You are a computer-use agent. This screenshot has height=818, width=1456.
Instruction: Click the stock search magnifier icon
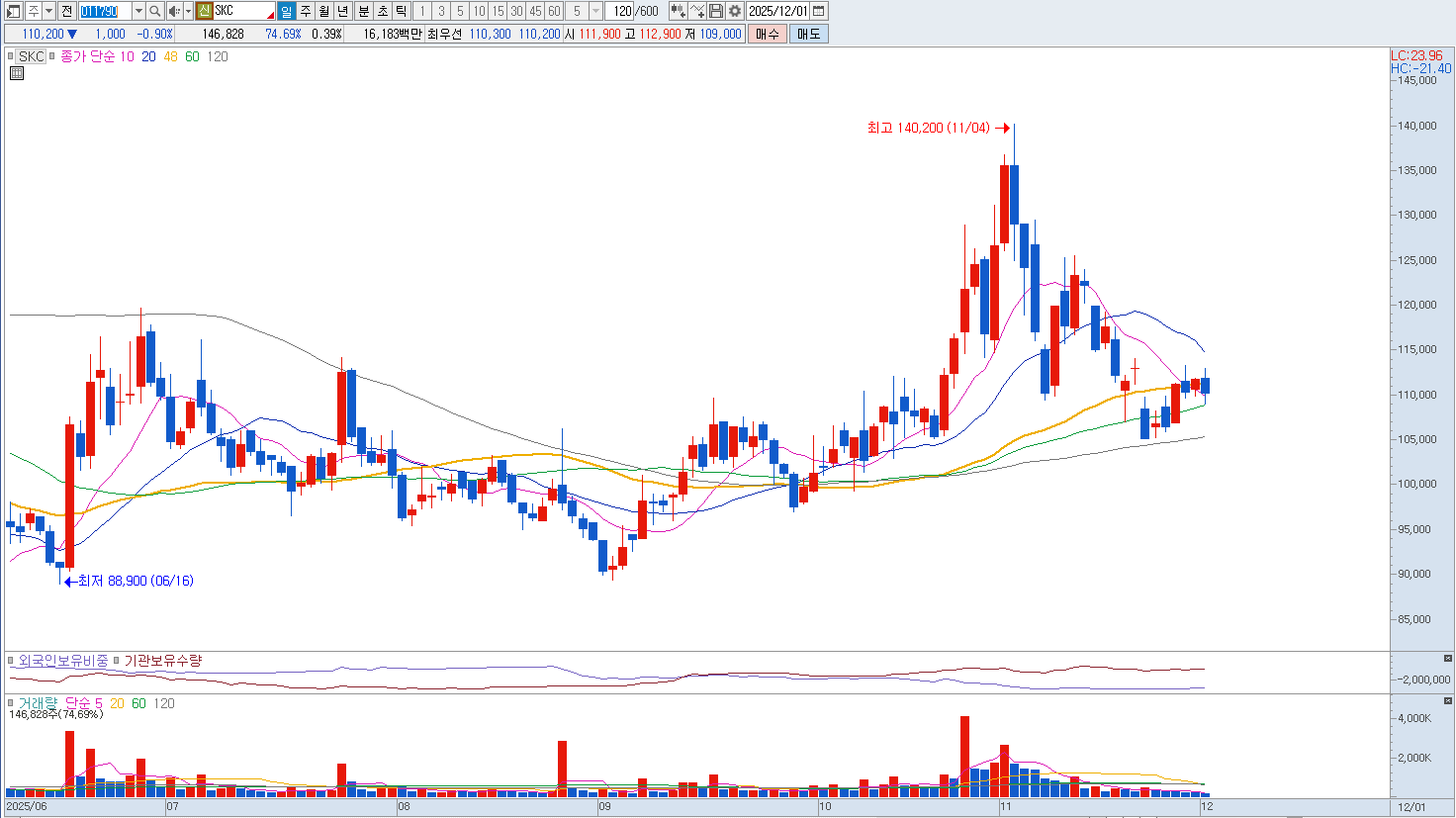click(x=155, y=11)
